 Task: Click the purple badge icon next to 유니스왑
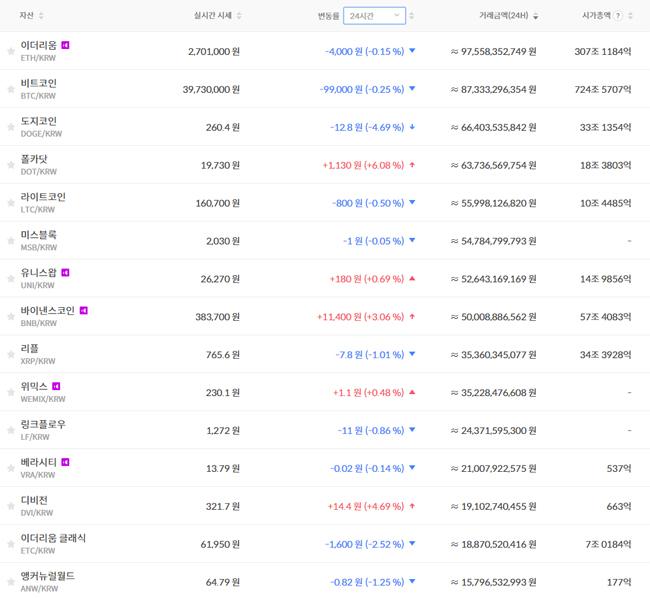click(66, 272)
